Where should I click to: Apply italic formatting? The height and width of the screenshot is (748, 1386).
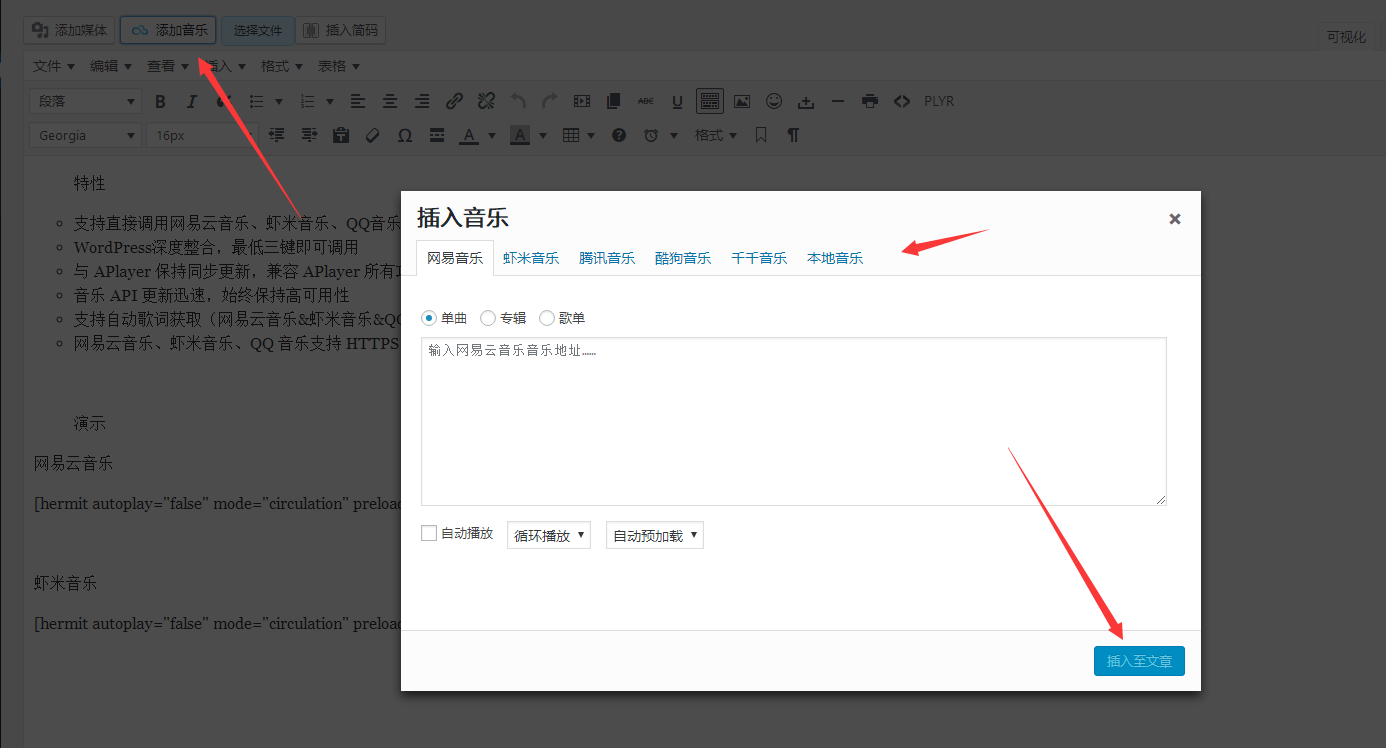point(192,101)
